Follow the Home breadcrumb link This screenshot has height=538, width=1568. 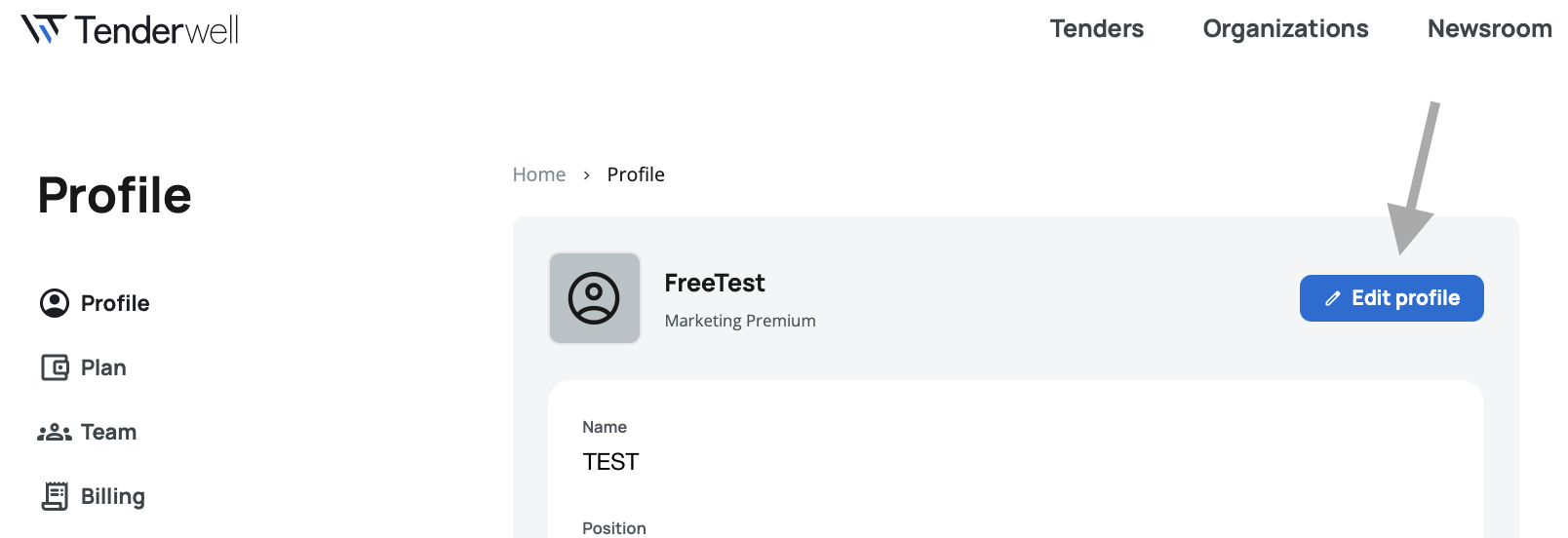pyautogui.click(x=539, y=174)
